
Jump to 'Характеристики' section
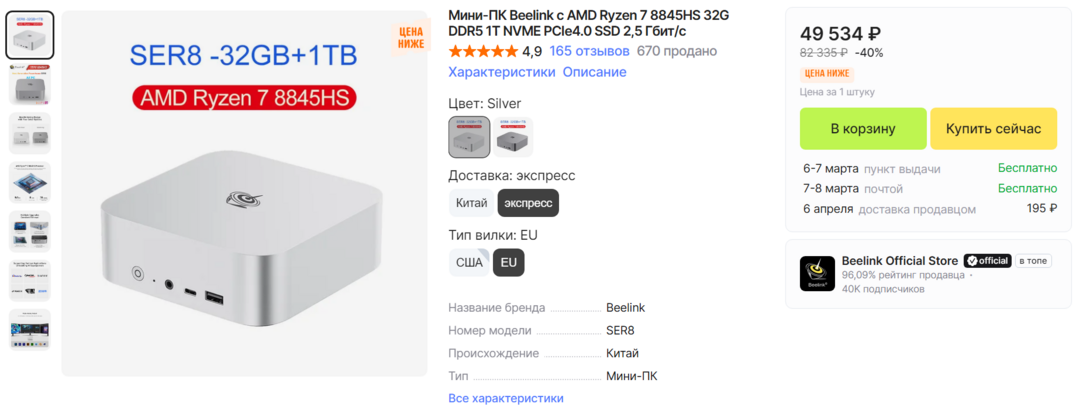click(501, 72)
